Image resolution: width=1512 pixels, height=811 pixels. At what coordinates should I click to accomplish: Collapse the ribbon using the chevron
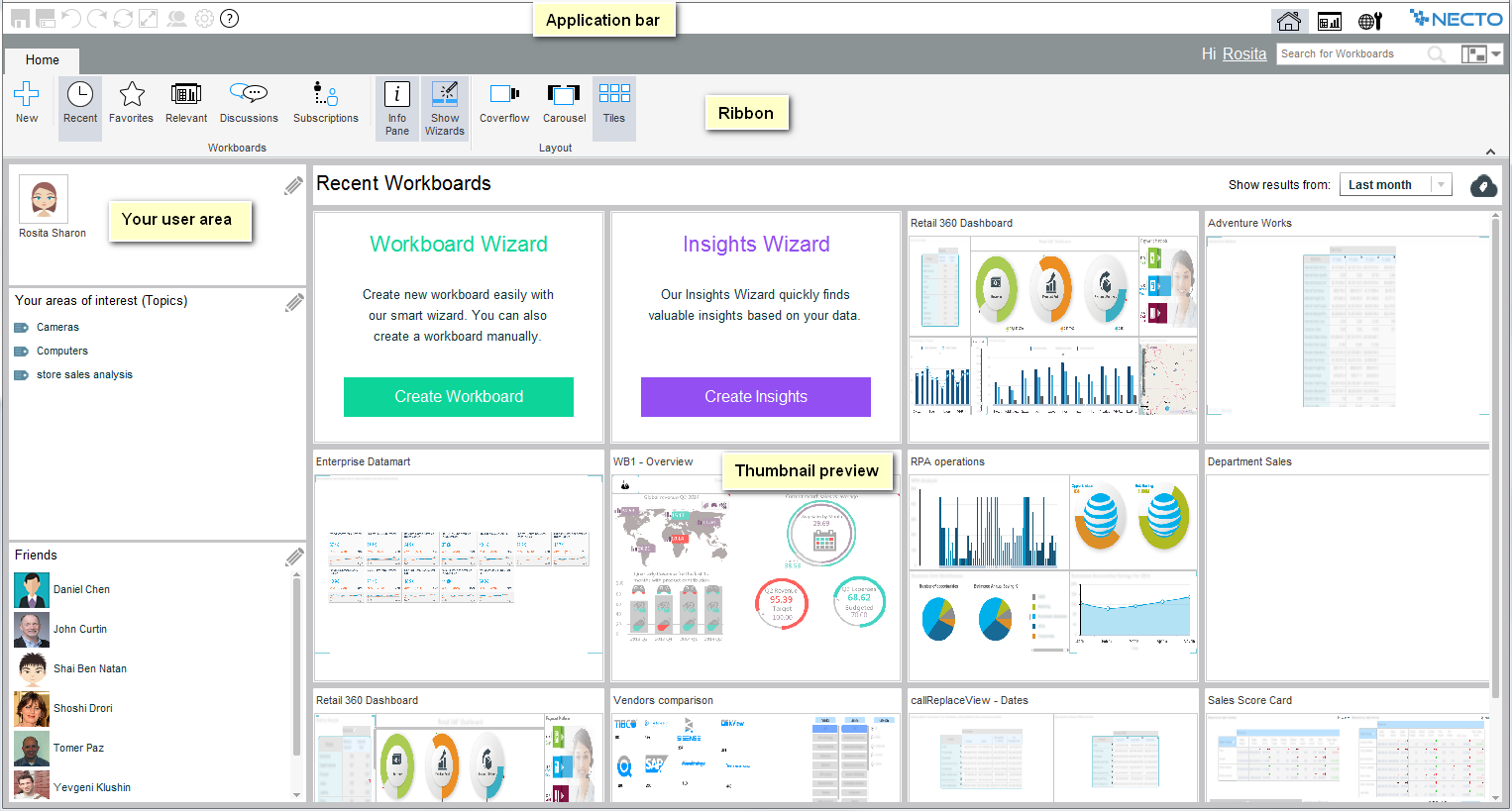[x=1490, y=152]
